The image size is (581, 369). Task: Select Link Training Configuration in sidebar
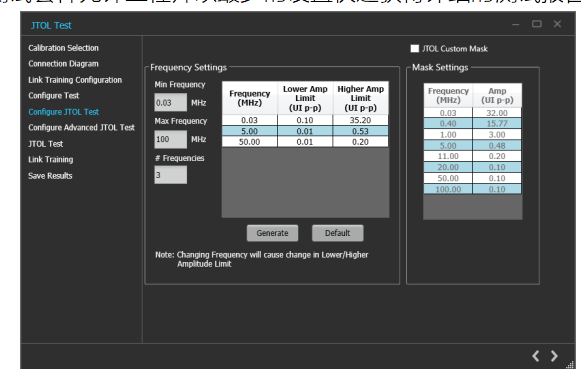75,80
